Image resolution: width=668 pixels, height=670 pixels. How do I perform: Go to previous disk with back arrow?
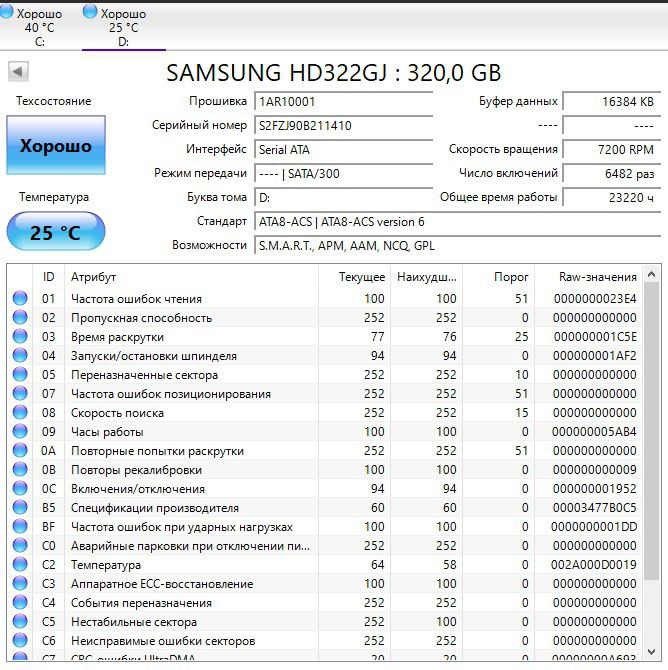(18, 71)
